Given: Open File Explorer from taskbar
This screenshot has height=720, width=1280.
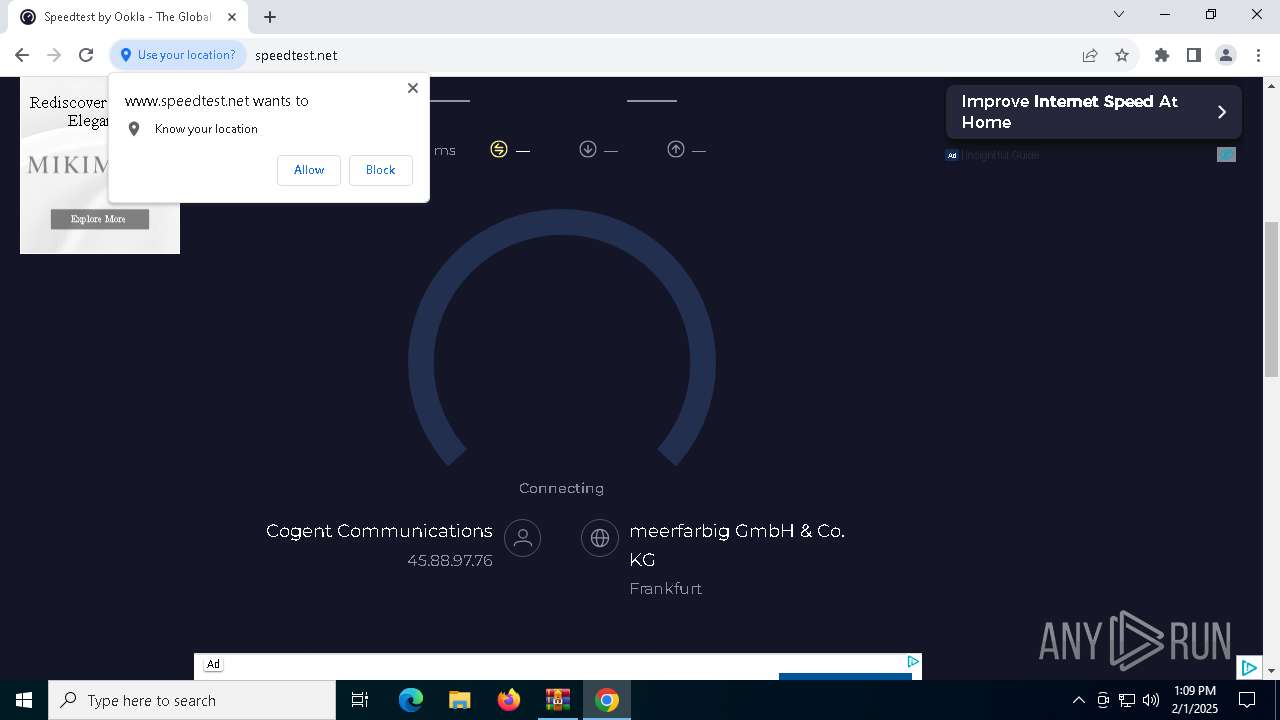Looking at the screenshot, I should 459,700.
